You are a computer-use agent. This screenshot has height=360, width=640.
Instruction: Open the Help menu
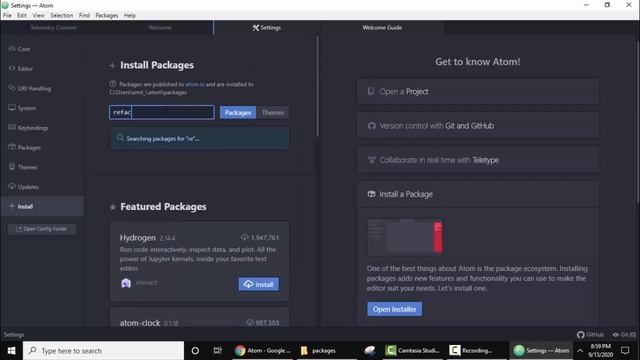pyautogui.click(x=129, y=16)
